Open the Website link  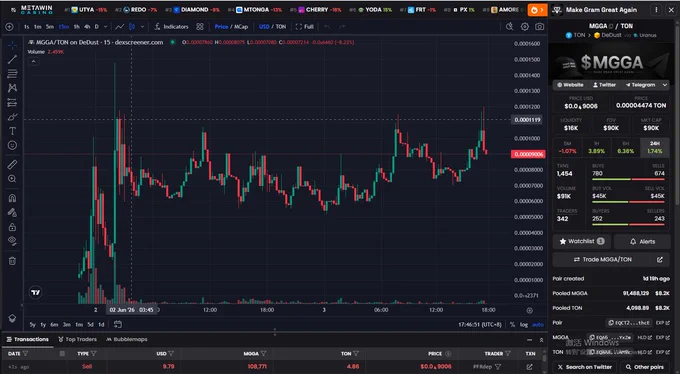570,85
